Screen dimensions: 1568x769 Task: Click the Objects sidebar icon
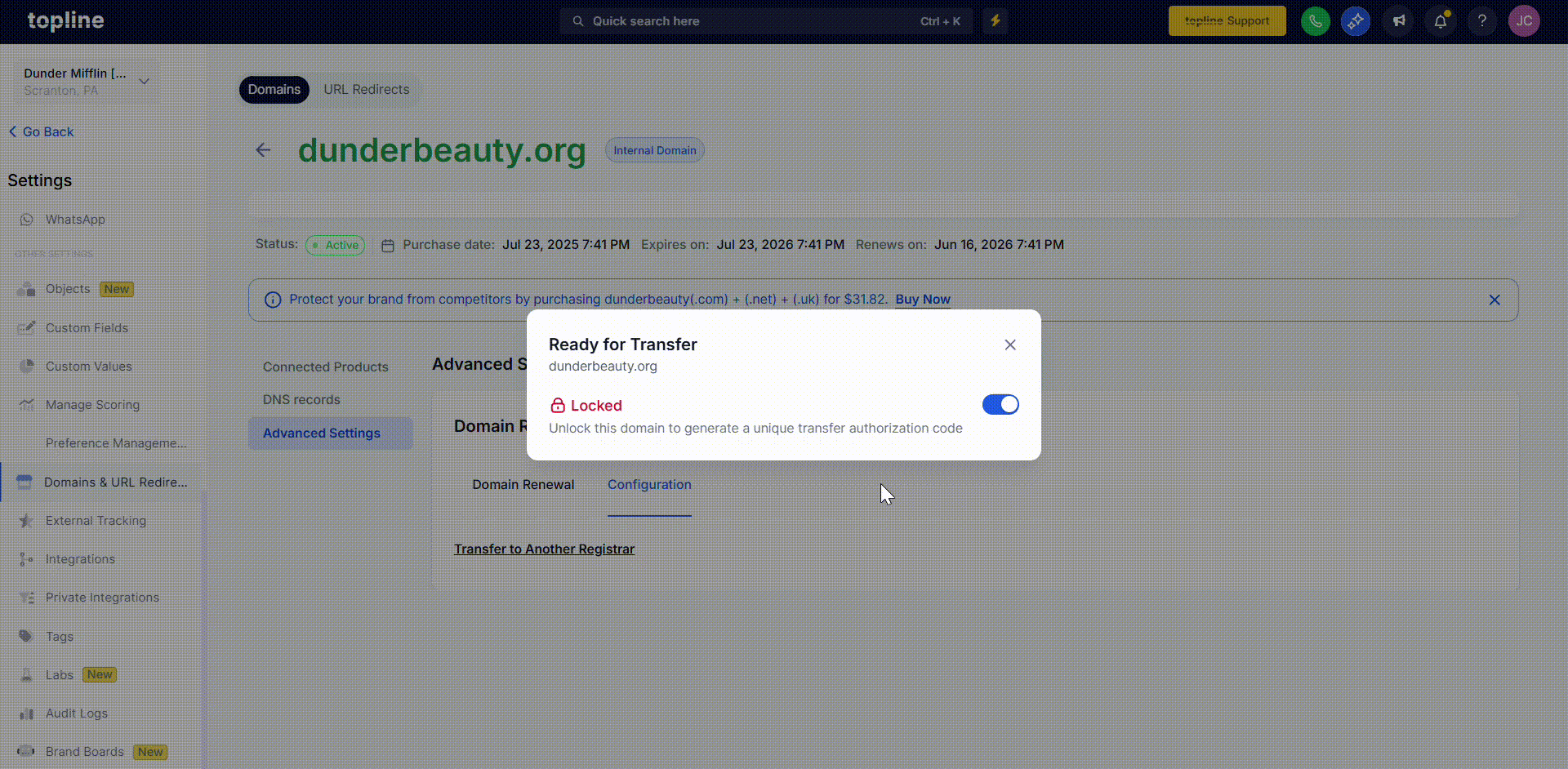click(x=26, y=289)
